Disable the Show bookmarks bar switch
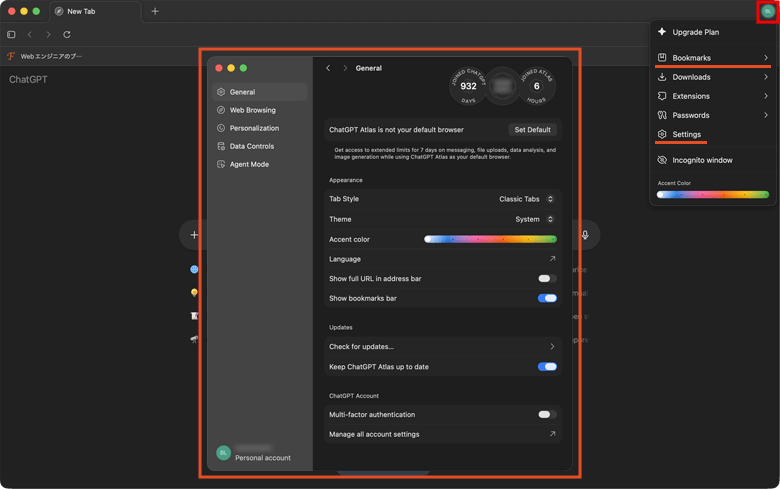This screenshot has height=489, width=780. pyautogui.click(x=547, y=298)
